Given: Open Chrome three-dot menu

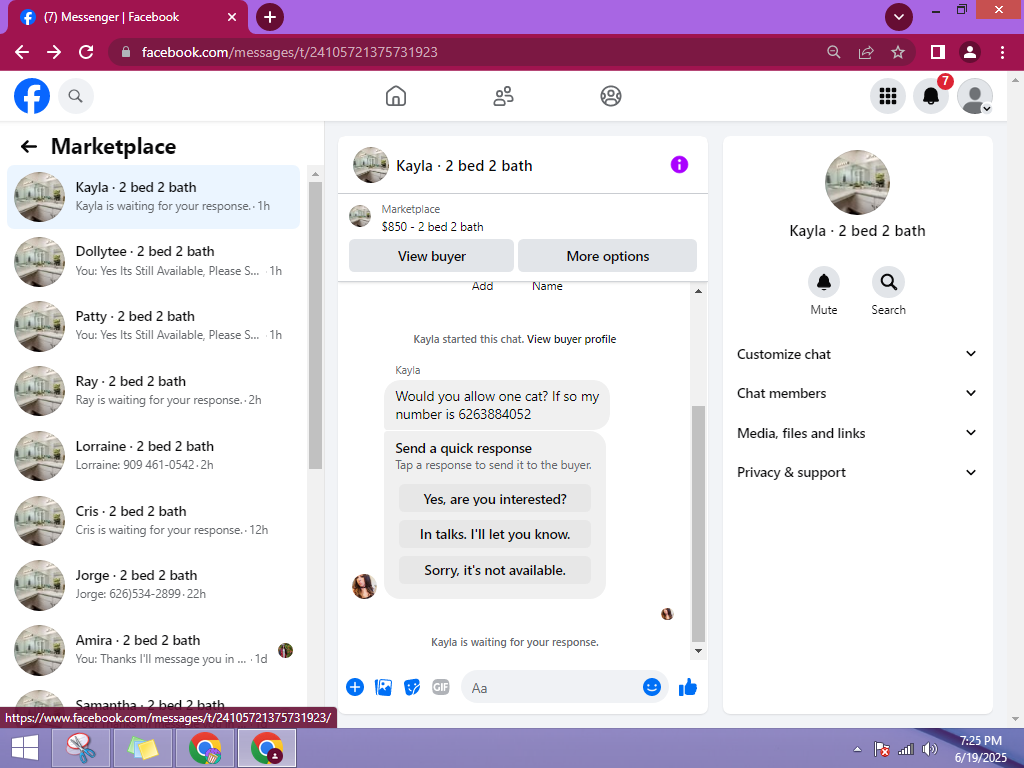Looking at the screenshot, I should tap(1002, 52).
